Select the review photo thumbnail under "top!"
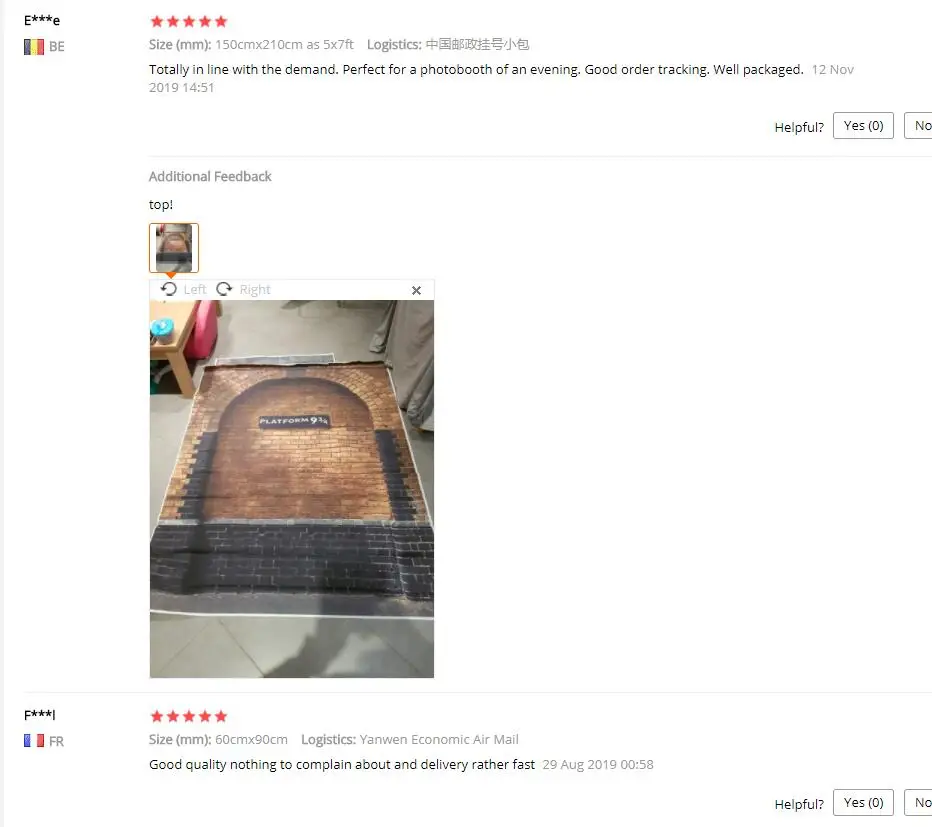The width and height of the screenshot is (932, 827). pos(174,248)
